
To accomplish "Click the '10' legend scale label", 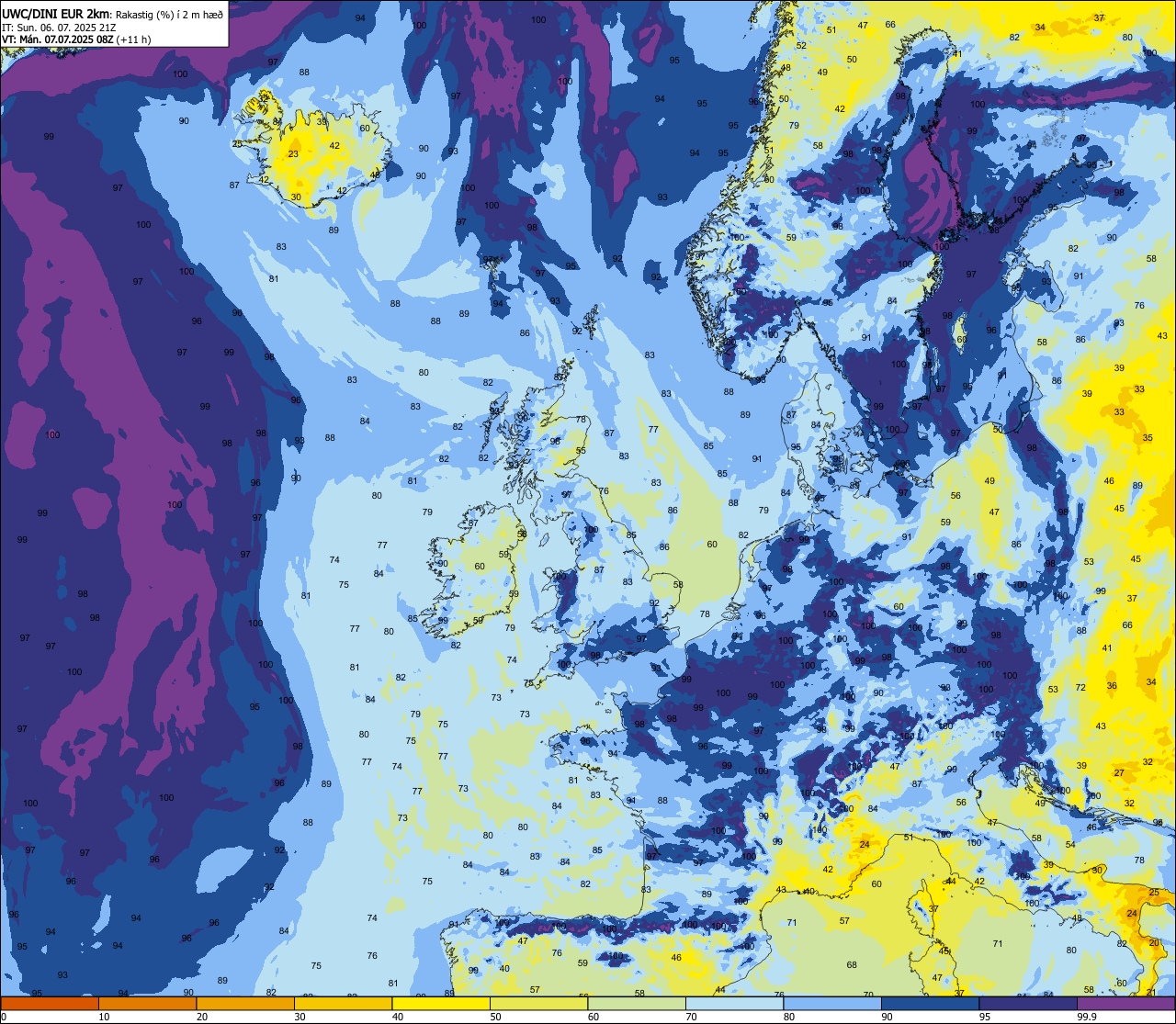I will coord(104,1017).
